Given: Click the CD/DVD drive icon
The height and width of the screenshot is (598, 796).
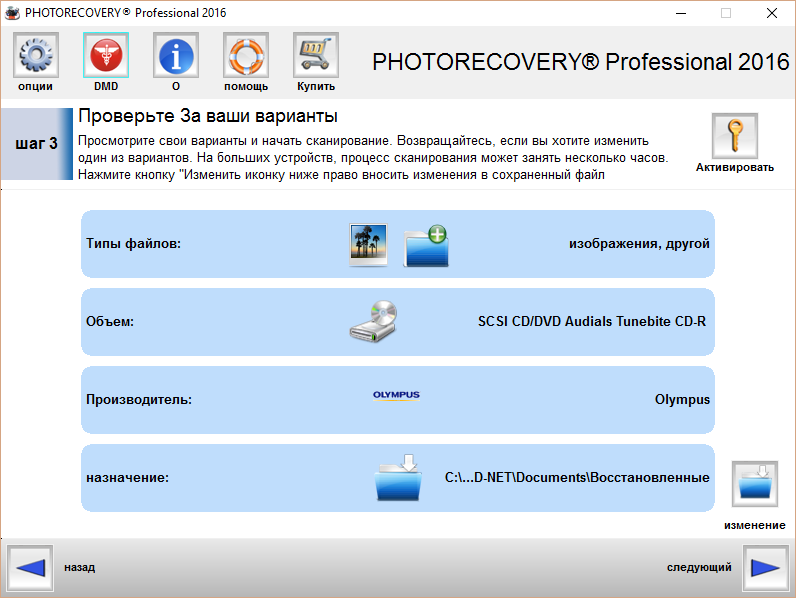Looking at the screenshot, I should coord(374,321).
